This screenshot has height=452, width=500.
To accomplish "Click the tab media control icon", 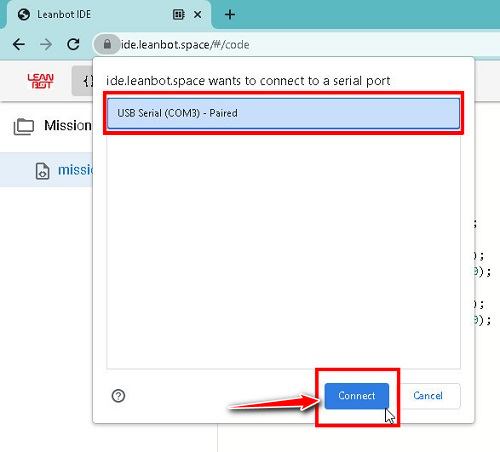I will pyautogui.click(x=179, y=14).
